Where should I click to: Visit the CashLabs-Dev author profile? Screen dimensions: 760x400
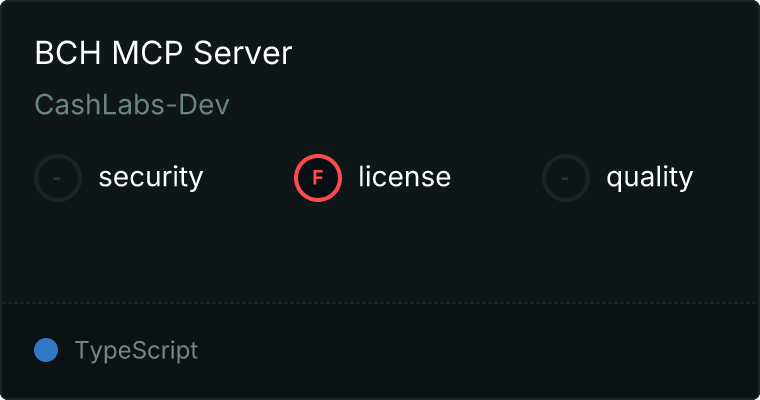click(x=132, y=105)
